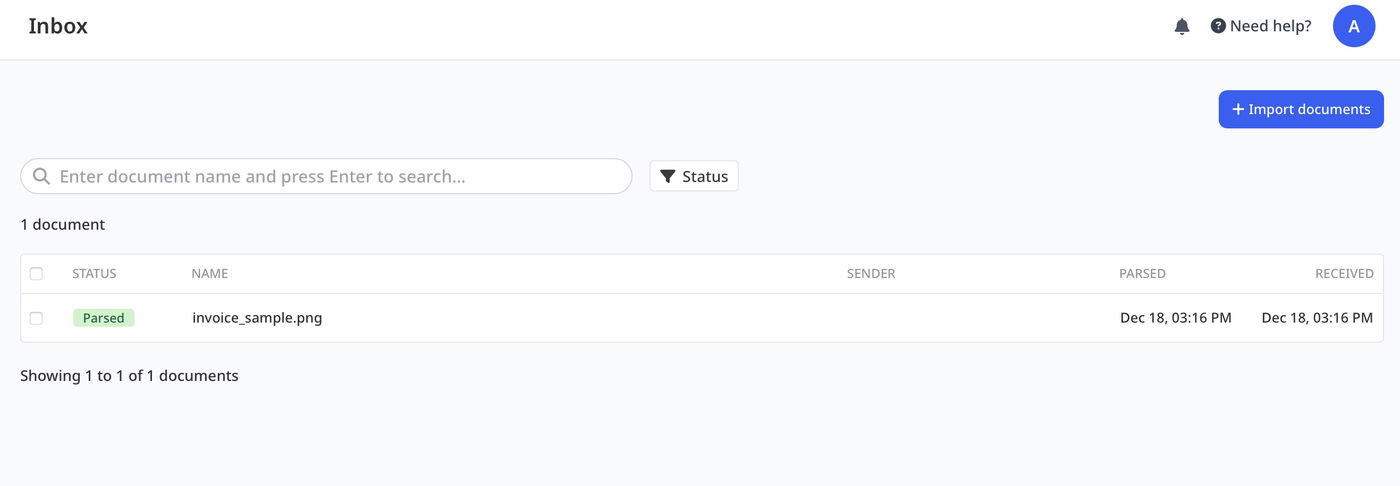Click the date in the Parsed column
This screenshot has height=486, width=1400.
(x=1176, y=318)
